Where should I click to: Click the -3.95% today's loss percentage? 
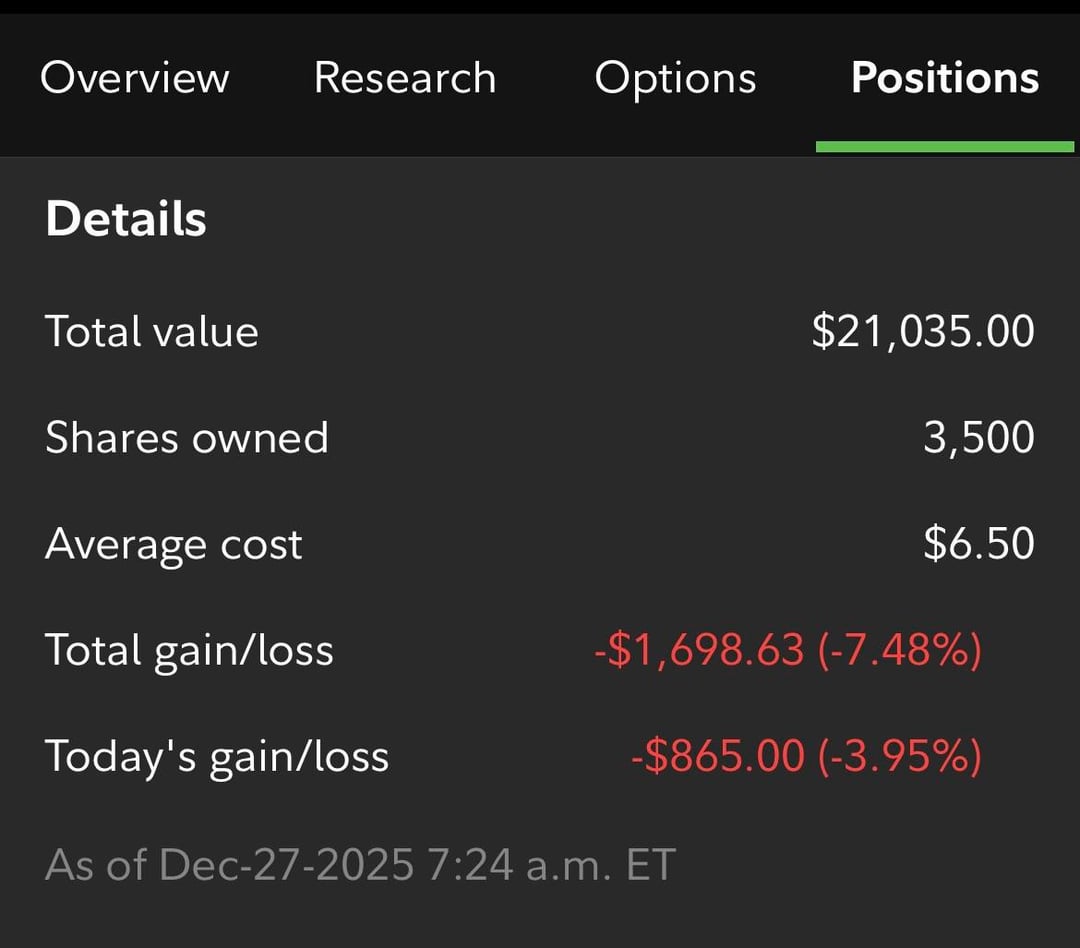[900, 756]
